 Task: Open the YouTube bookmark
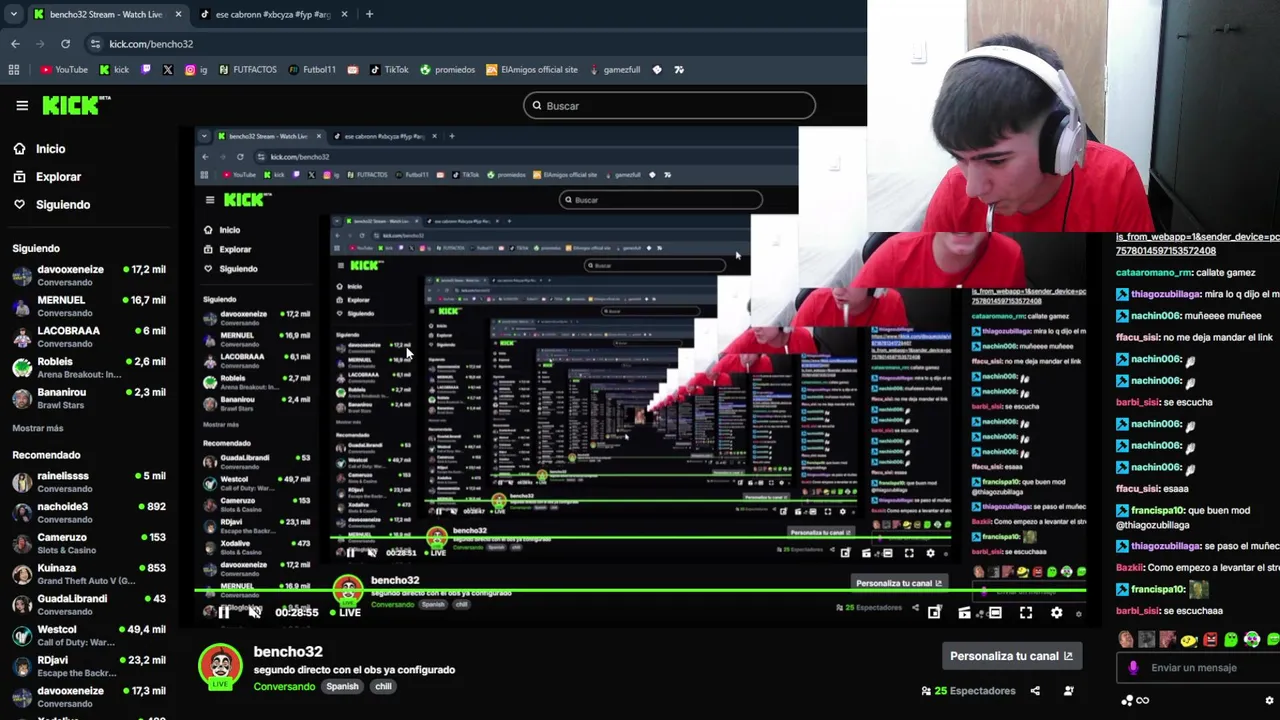pyautogui.click(x=64, y=70)
